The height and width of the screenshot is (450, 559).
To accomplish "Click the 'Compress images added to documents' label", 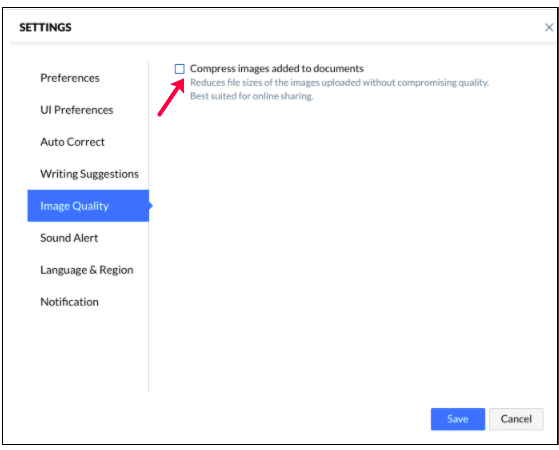I will click(x=277, y=68).
